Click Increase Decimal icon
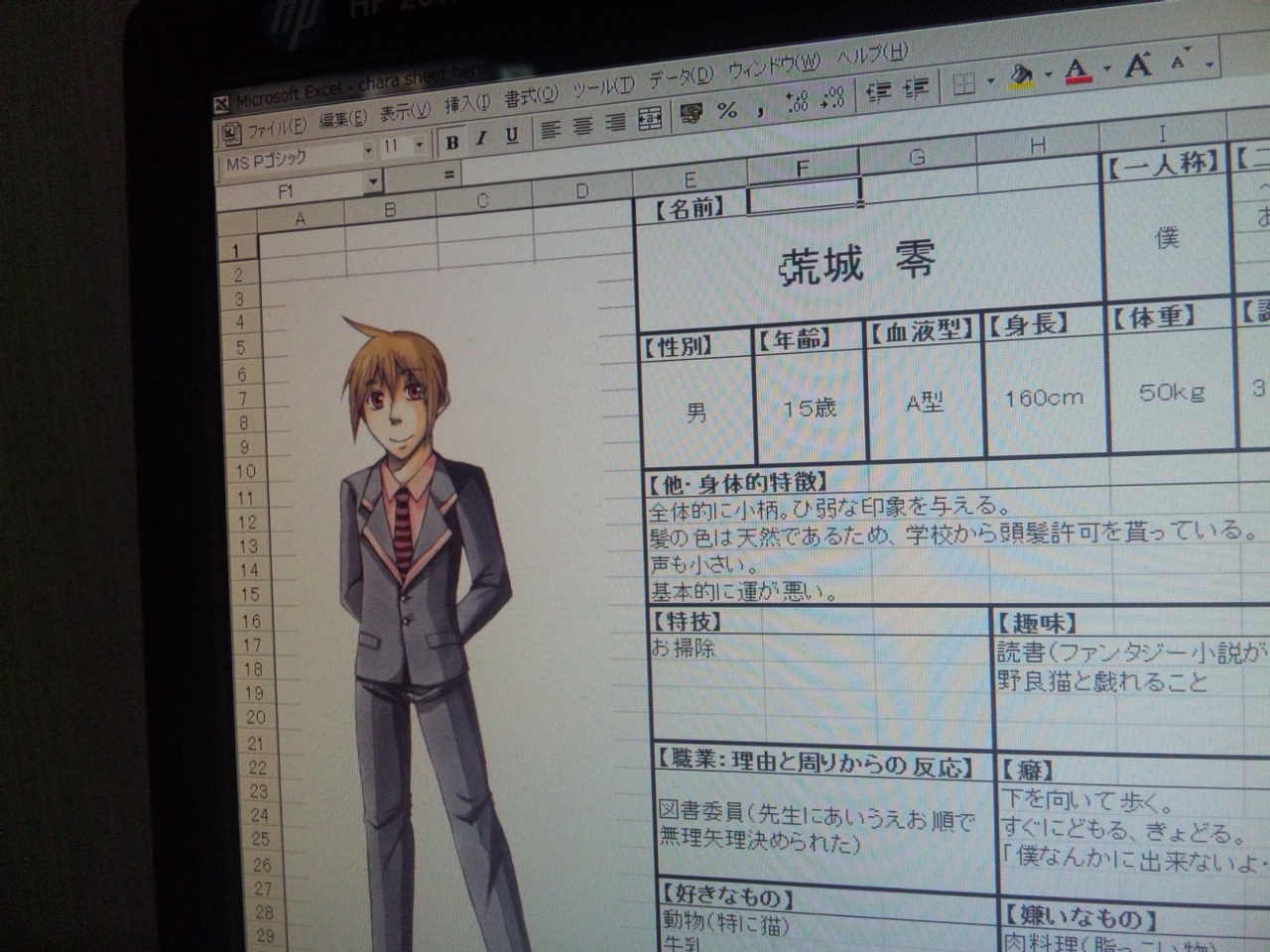The height and width of the screenshot is (952, 1270). [x=797, y=102]
